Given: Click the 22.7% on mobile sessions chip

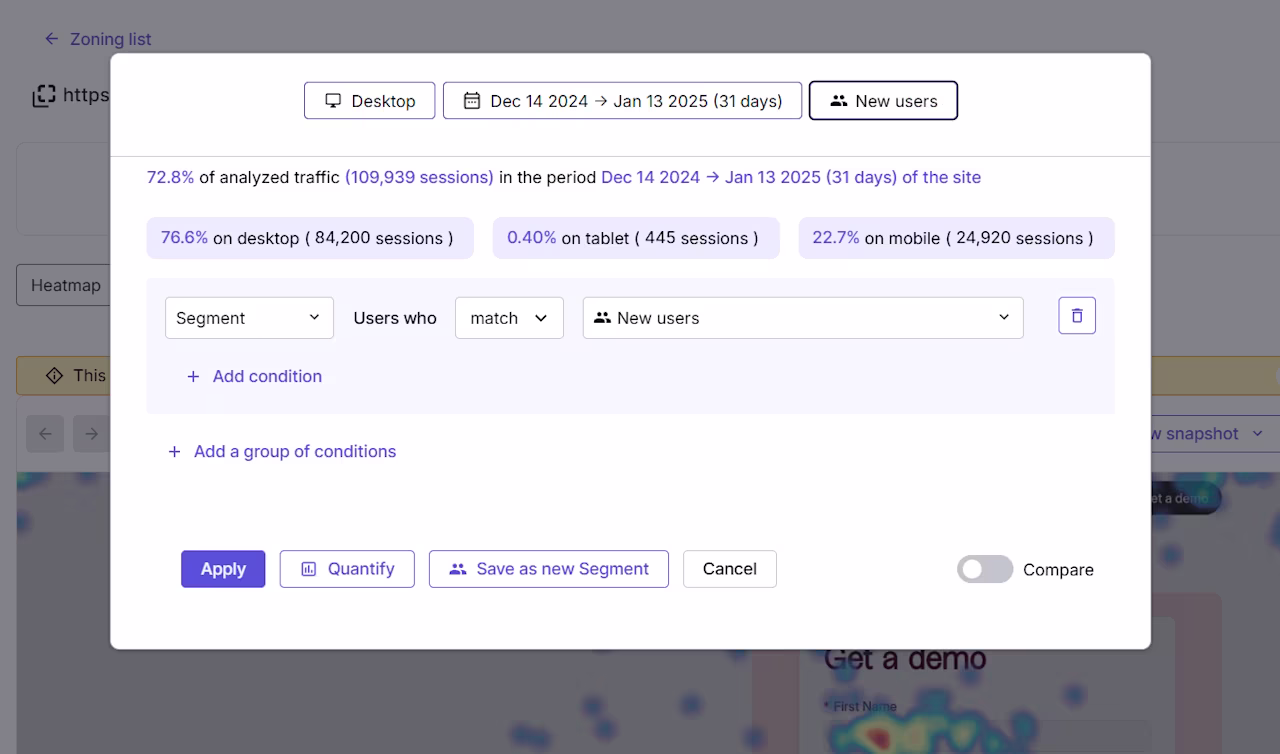Looking at the screenshot, I should (x=956, y=238).
